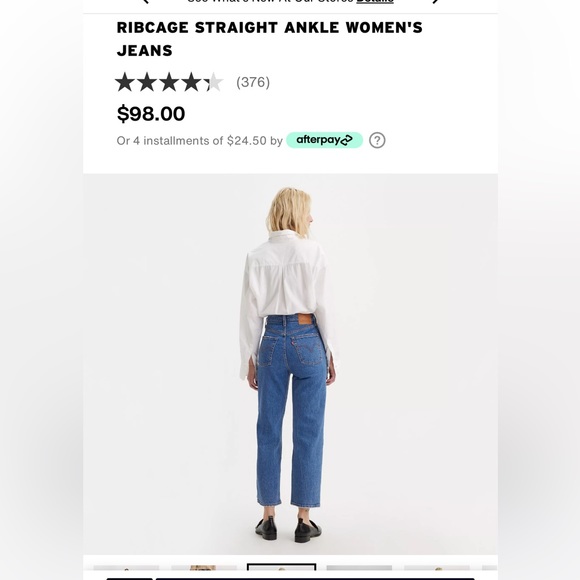The image size is (580, 580).
Task: Tap the promo banner text about stores
Action: (x=270, y=1)
